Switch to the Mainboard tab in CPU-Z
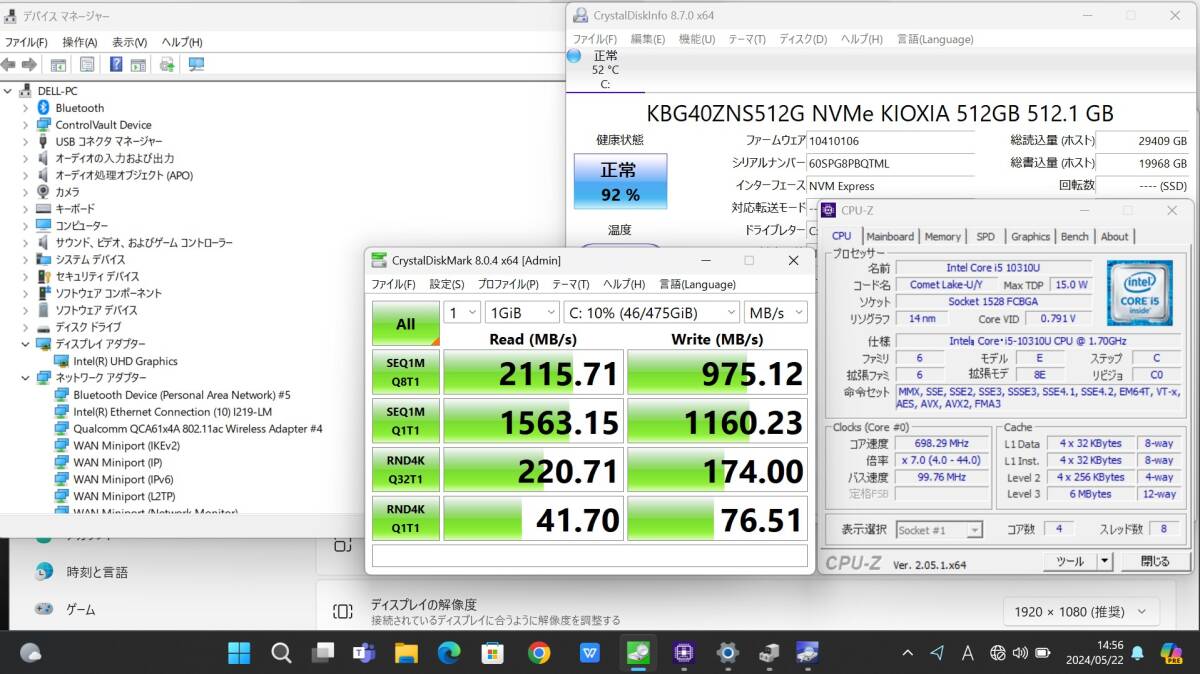 890,237
